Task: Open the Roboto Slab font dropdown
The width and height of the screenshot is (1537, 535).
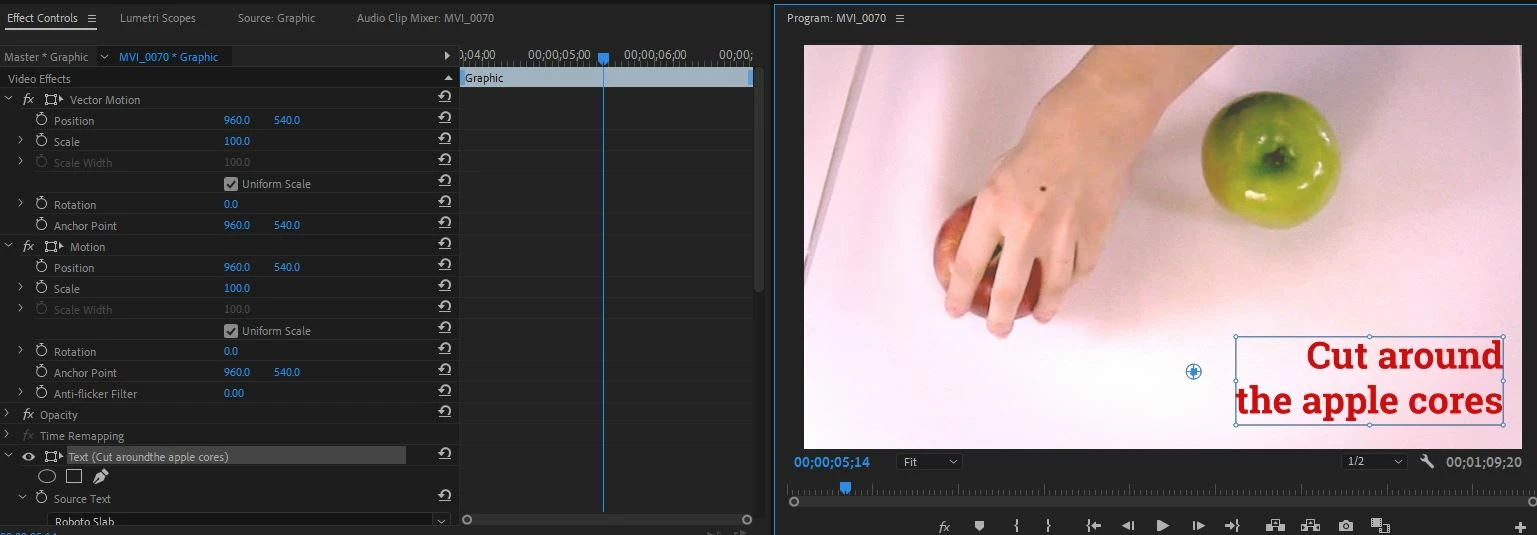Action: [249, 521]
